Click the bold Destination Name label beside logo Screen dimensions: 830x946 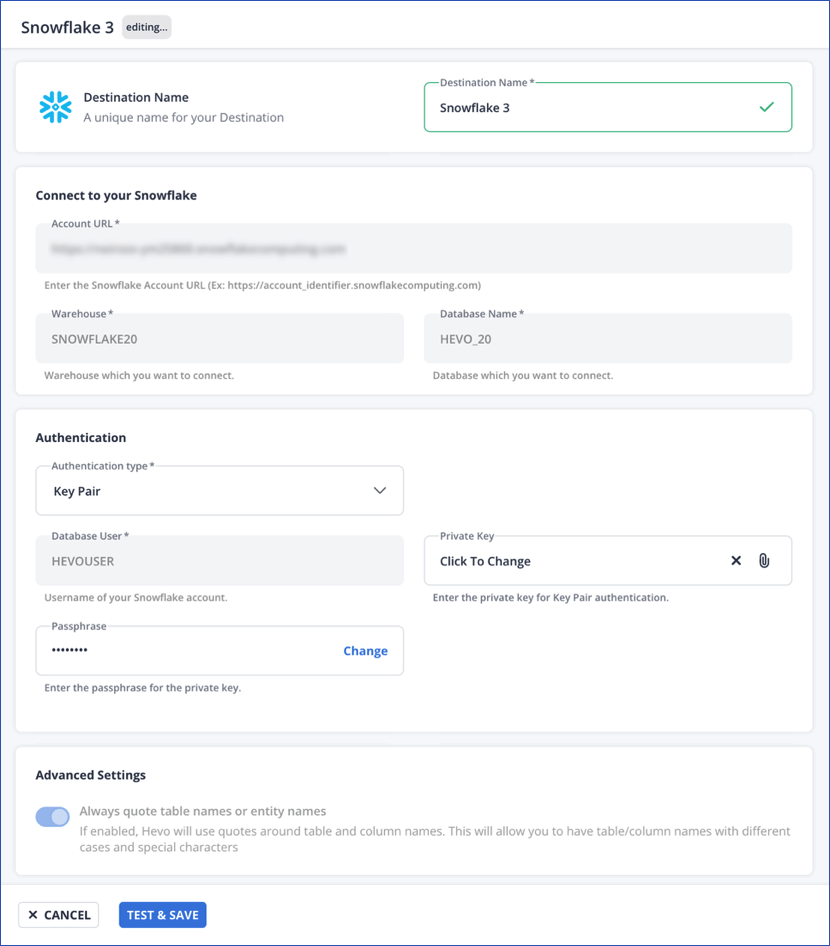pos(136,98)
